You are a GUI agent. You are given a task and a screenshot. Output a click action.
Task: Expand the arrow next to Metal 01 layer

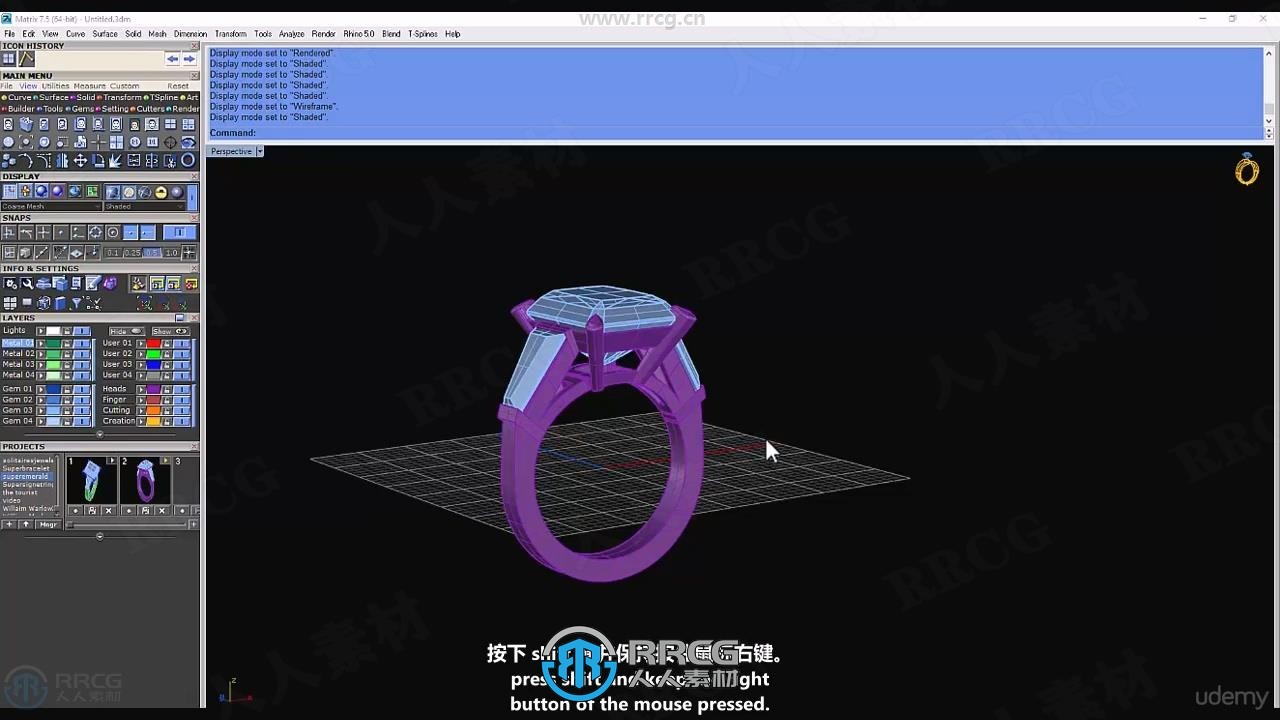pyautogui.click(x=41, y=343)
